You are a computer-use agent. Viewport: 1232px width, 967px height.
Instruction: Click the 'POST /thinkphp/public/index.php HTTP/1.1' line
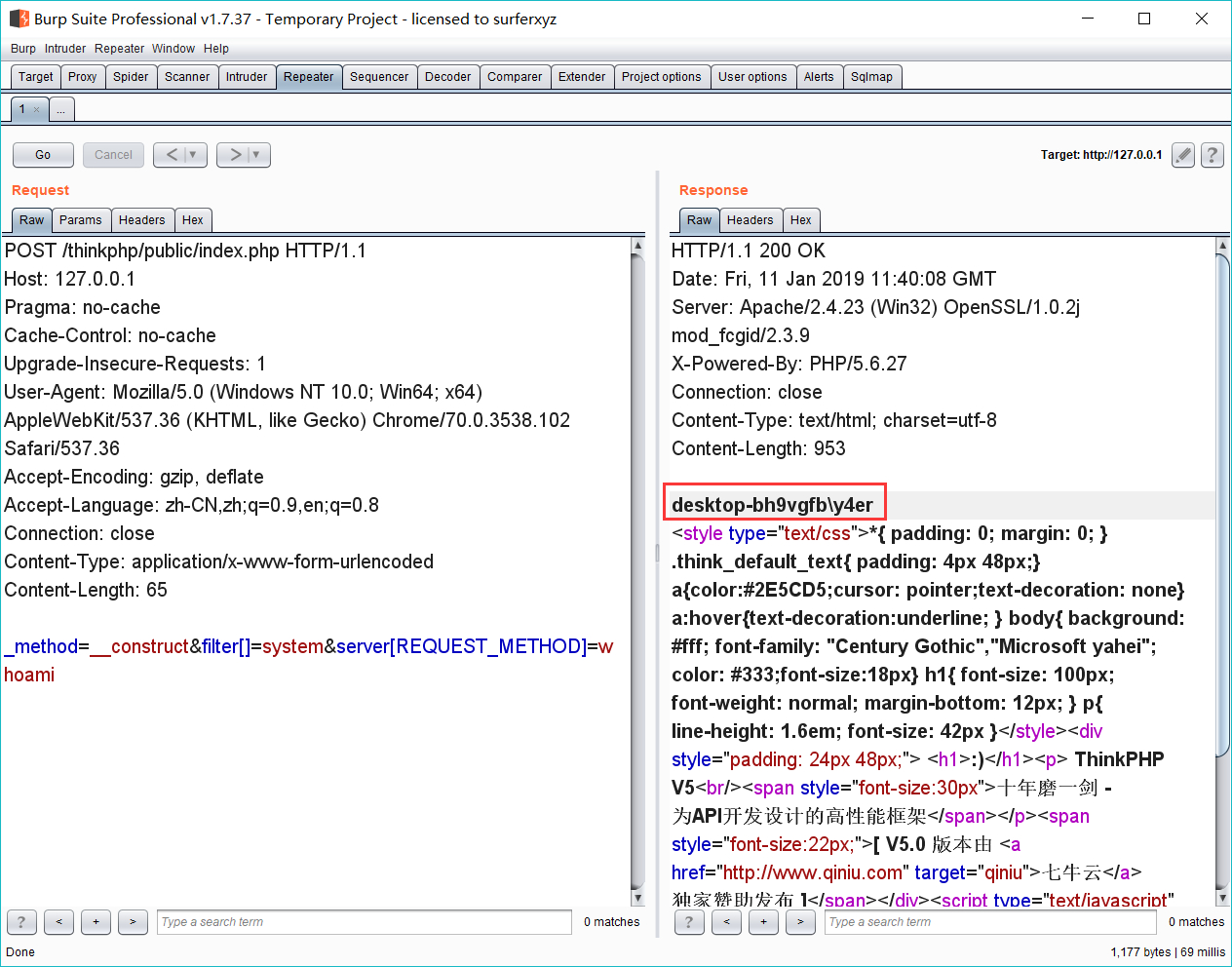(x=185, y=251)
